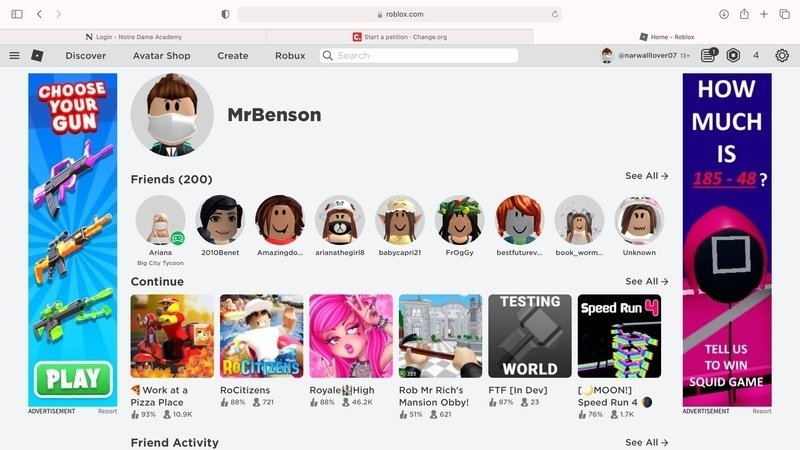Click the Robux balance hexagon icon
This screenshot has width=800, height=450.
[x=733, y=56]
